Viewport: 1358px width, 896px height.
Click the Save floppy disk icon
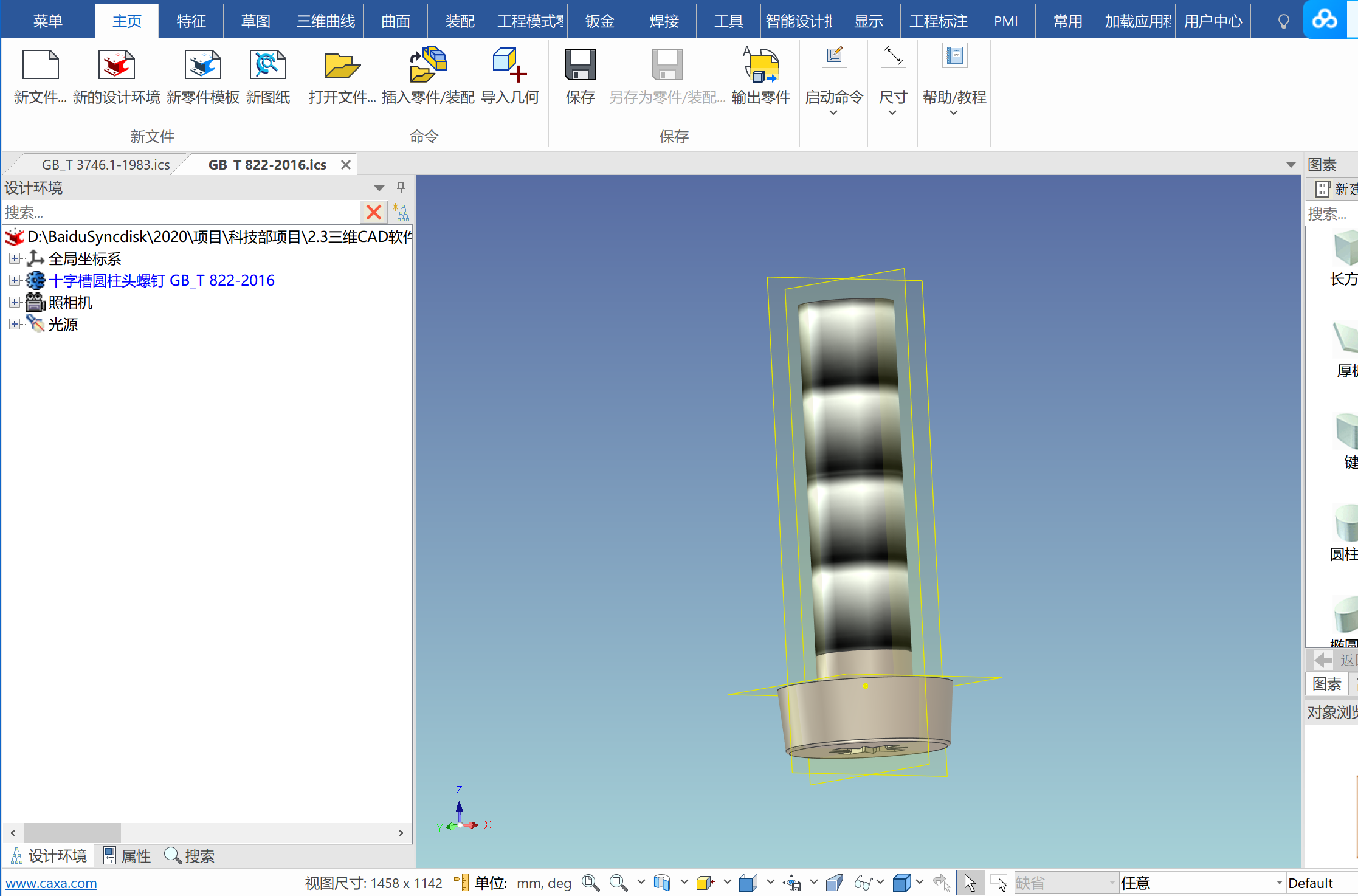click(x=580, y=65)
